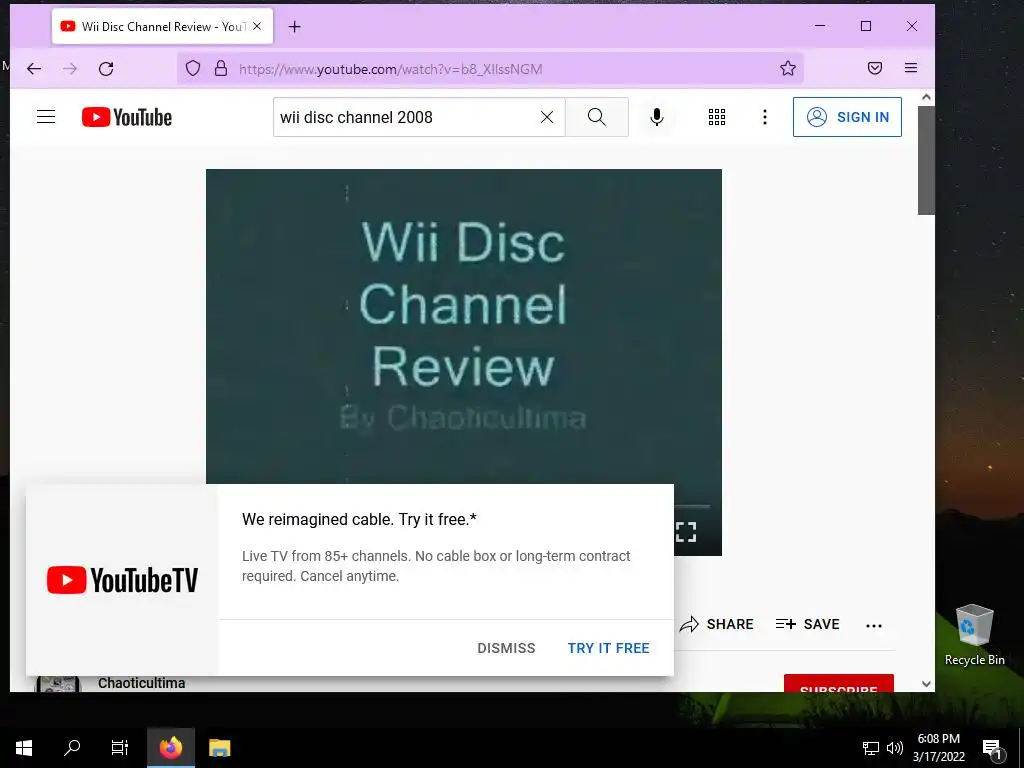Select the Recycle Bin desktop icon
The width and height of the screenshot is (1024, 768).
974,635
